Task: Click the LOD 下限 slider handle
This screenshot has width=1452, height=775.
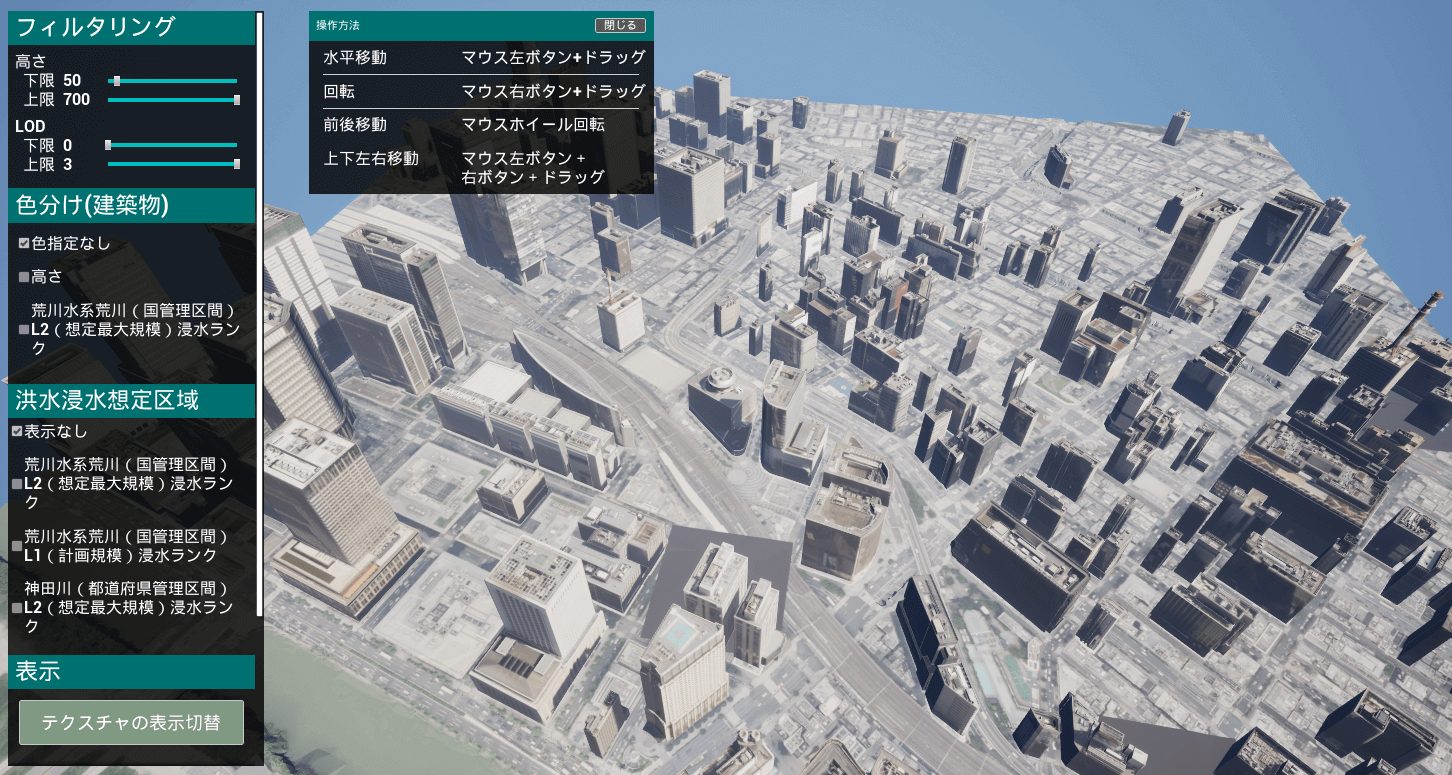Action: (x=108, y=146)
